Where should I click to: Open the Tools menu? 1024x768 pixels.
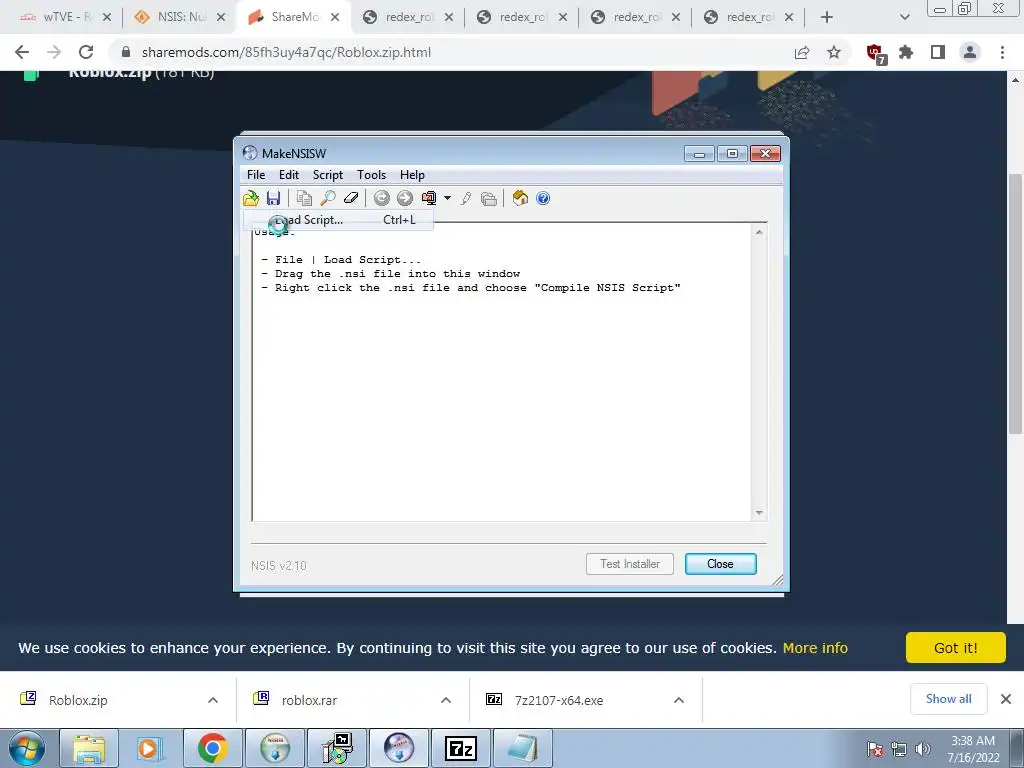(371, 174)
